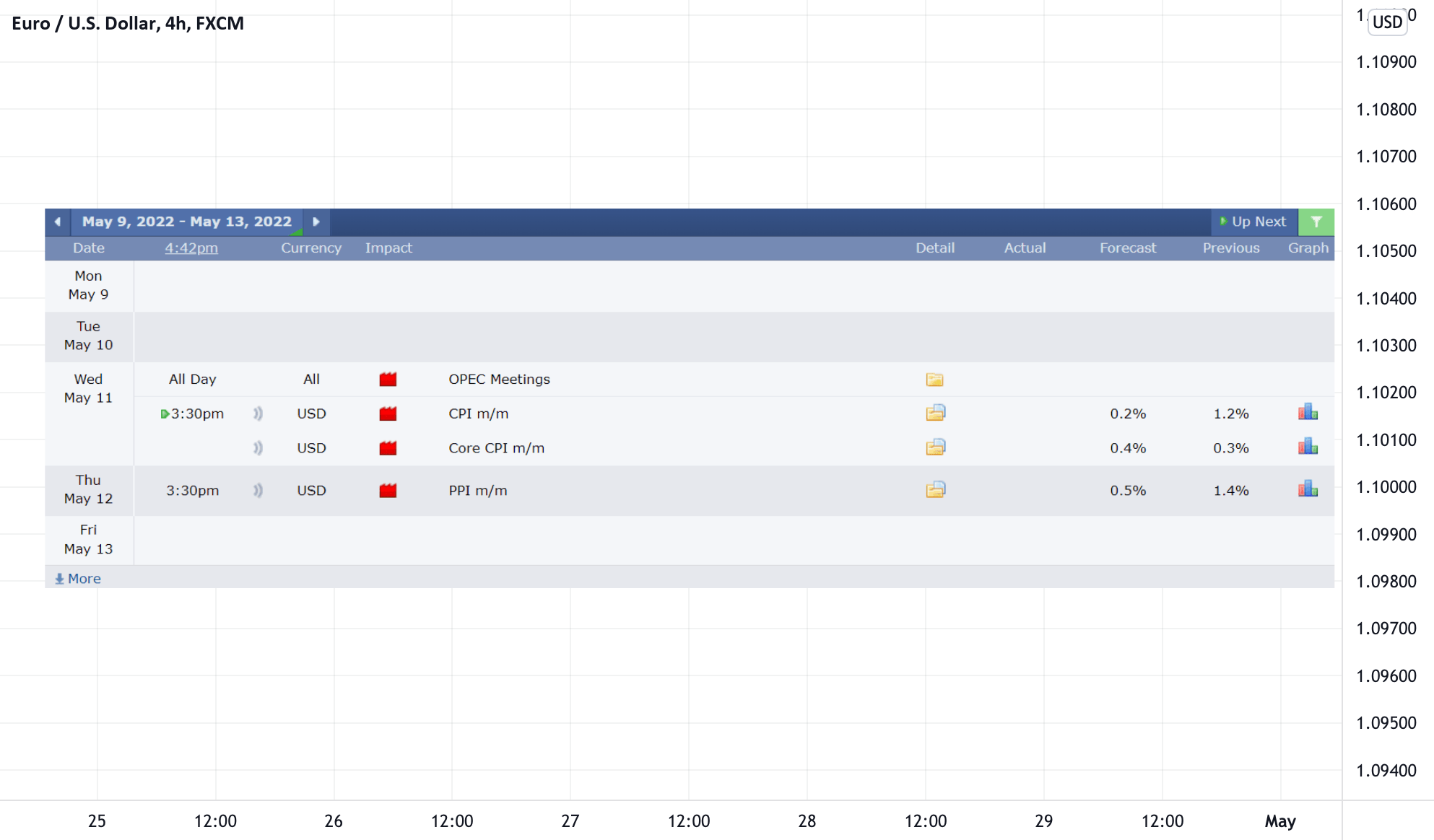Toggle sound alert for Core CPI m/m
The width and height of the screenshot is (1434, 840).
(x=258, y=448)
